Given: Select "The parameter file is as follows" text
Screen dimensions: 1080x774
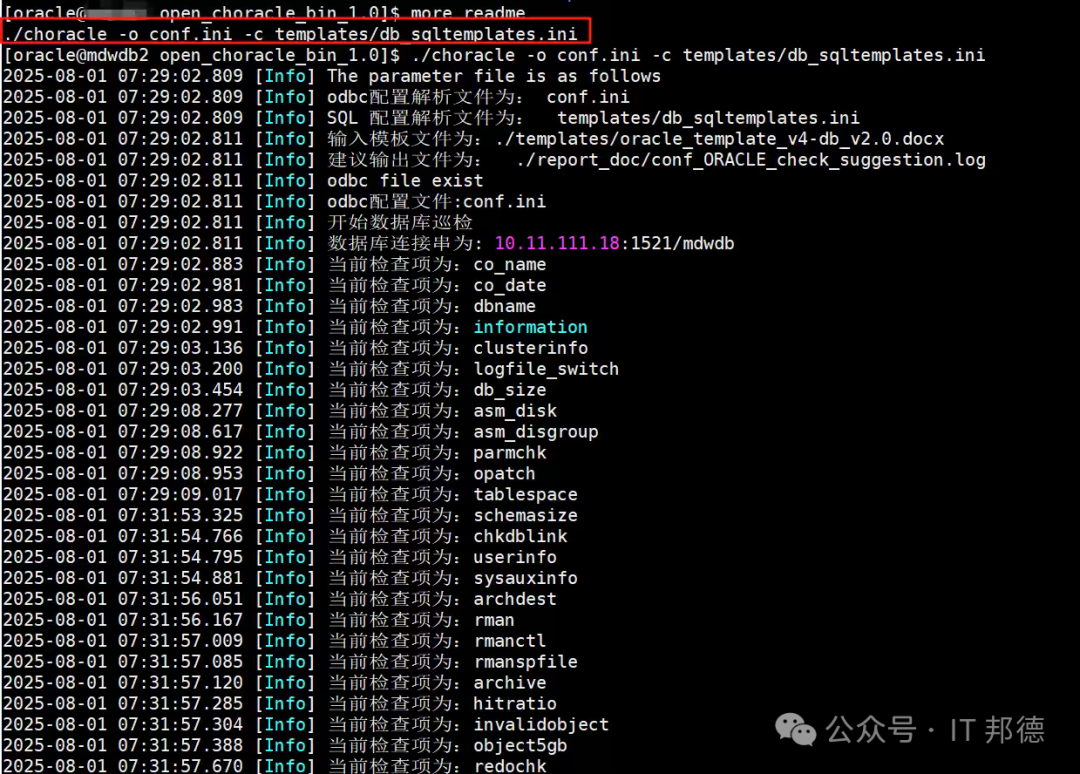Looking at the screenshot, I should pos(494,76).
